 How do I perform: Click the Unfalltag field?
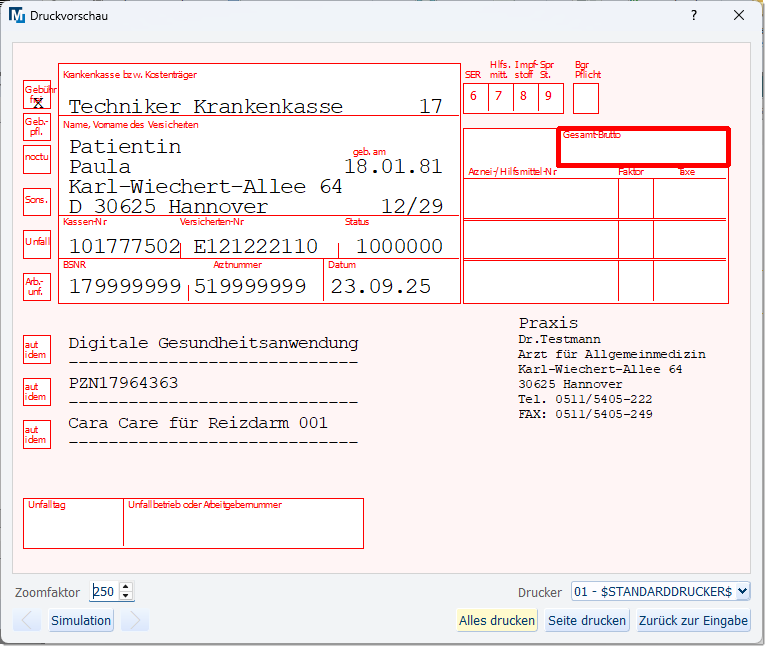click(73, 523)
